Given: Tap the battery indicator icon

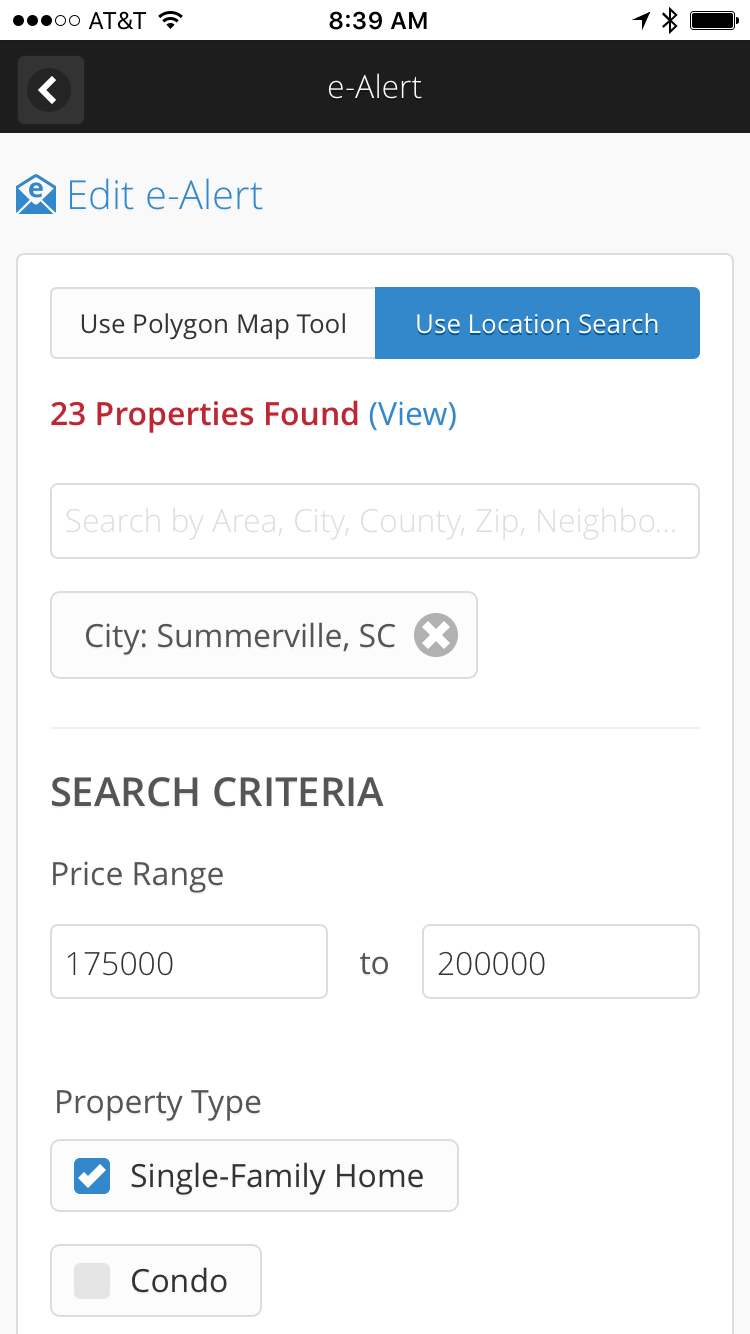Looking at the screenshot, I should click(714, 20).
